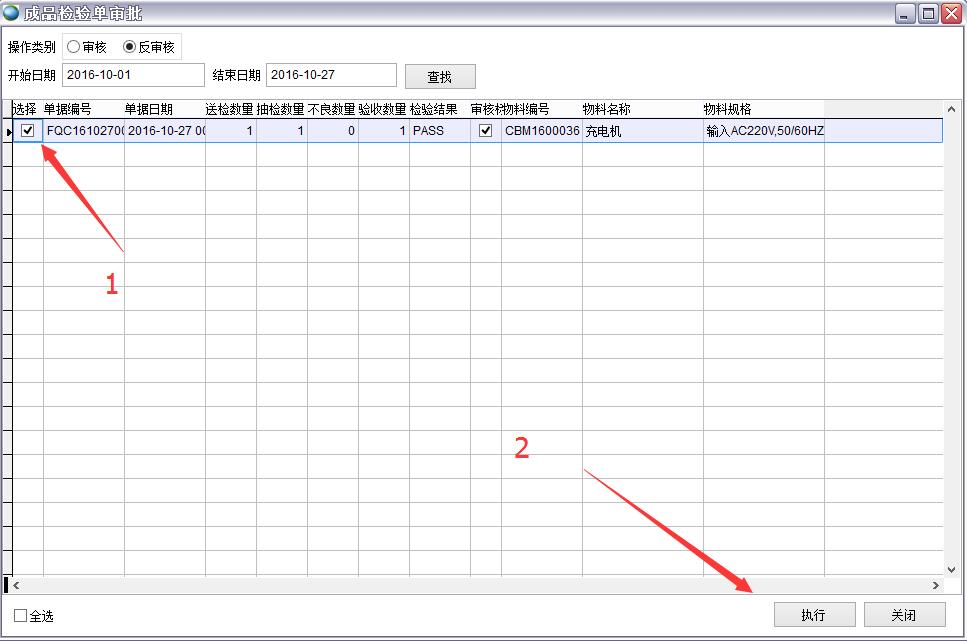The width and height of the screenshot is (967, 641).
Task: Maximize the 成品检验单审批 window
Action: click(x=927, y=13)
